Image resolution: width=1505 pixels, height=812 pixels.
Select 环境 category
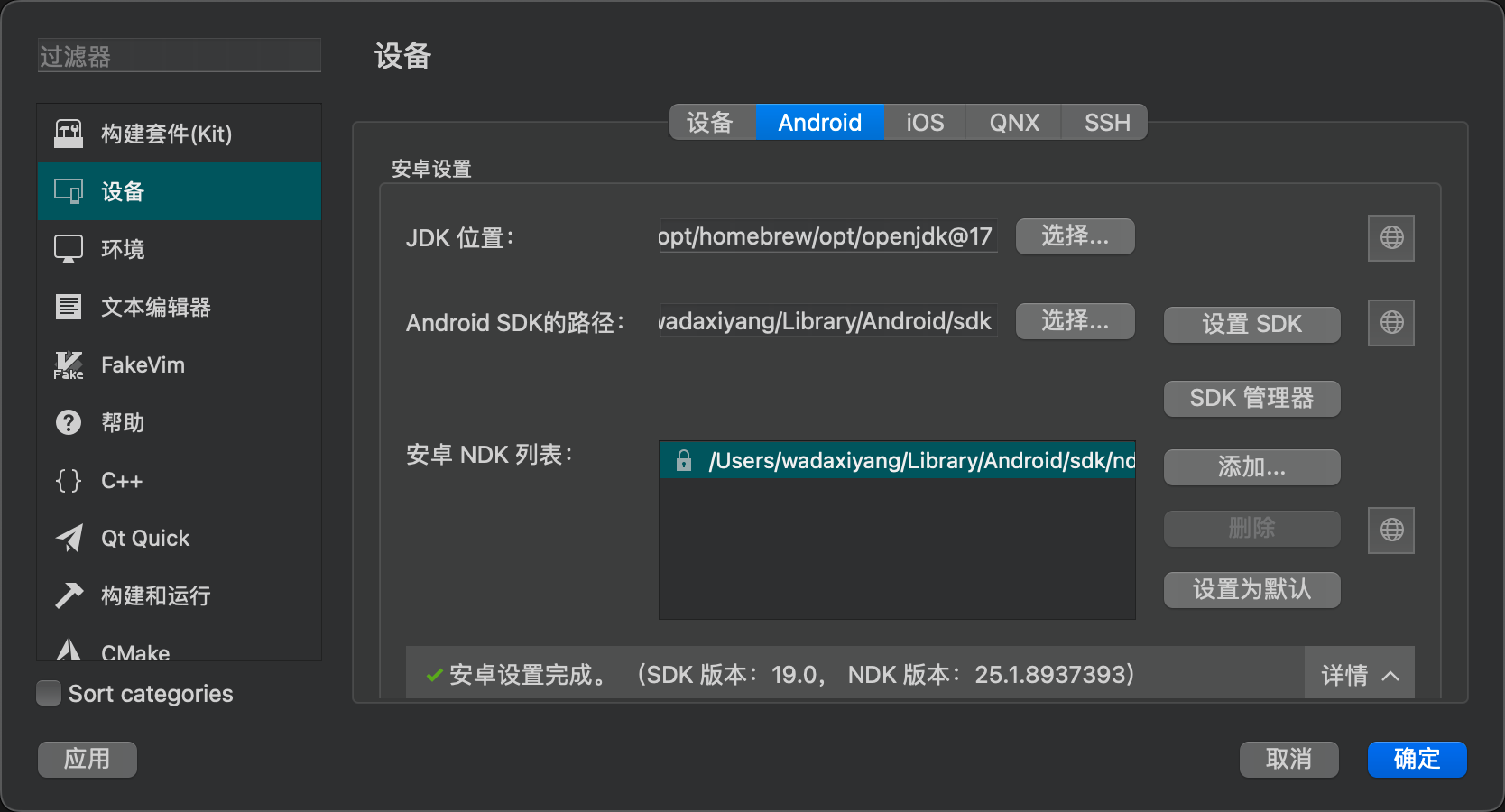point(180,249)
